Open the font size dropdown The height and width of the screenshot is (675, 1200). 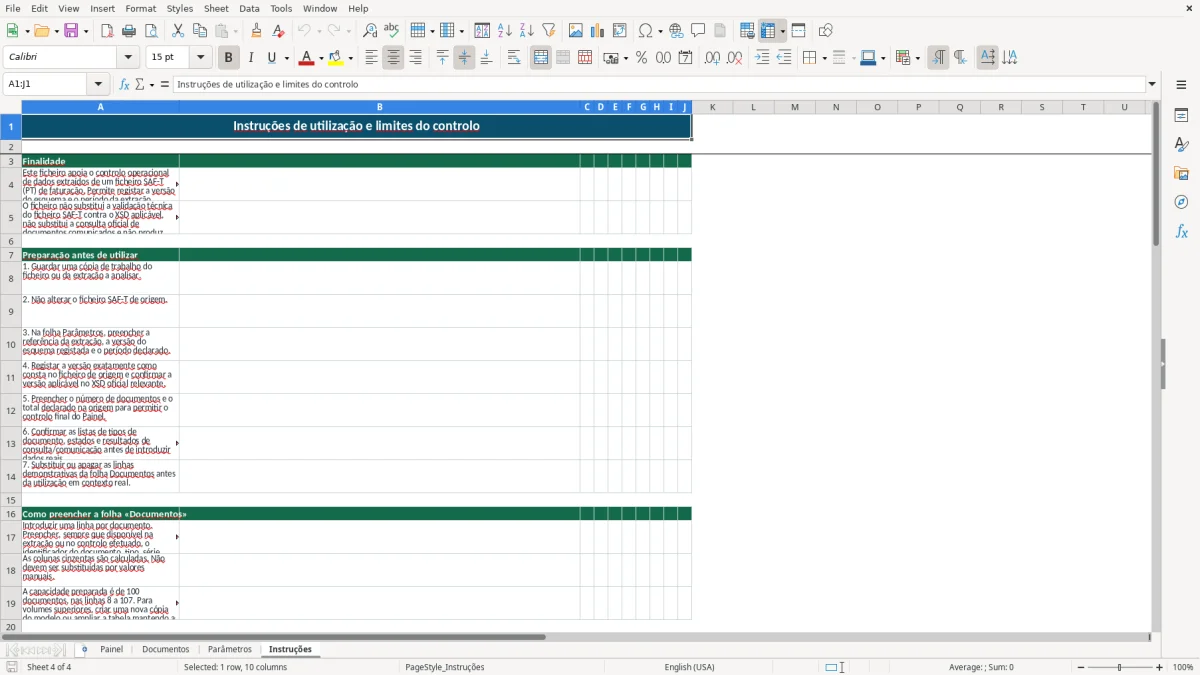(x=201, y=58)
